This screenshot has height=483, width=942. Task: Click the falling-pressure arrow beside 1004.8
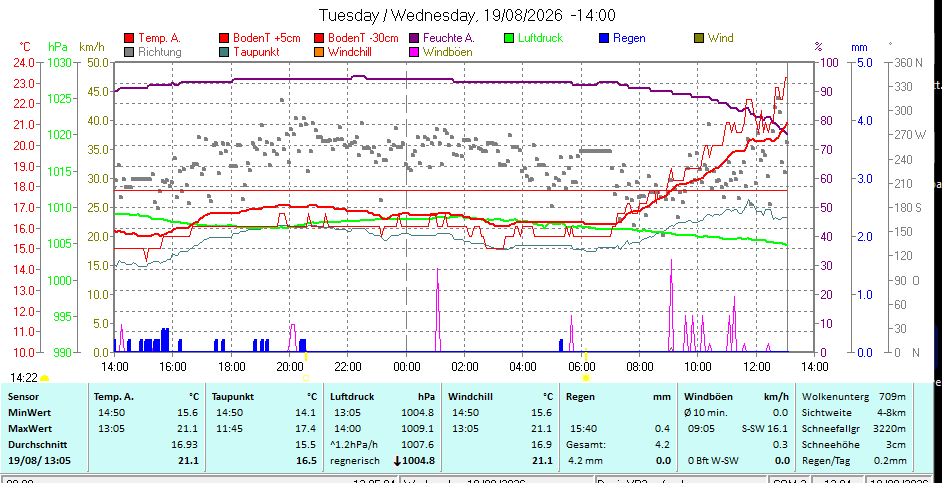click(397, 461)
